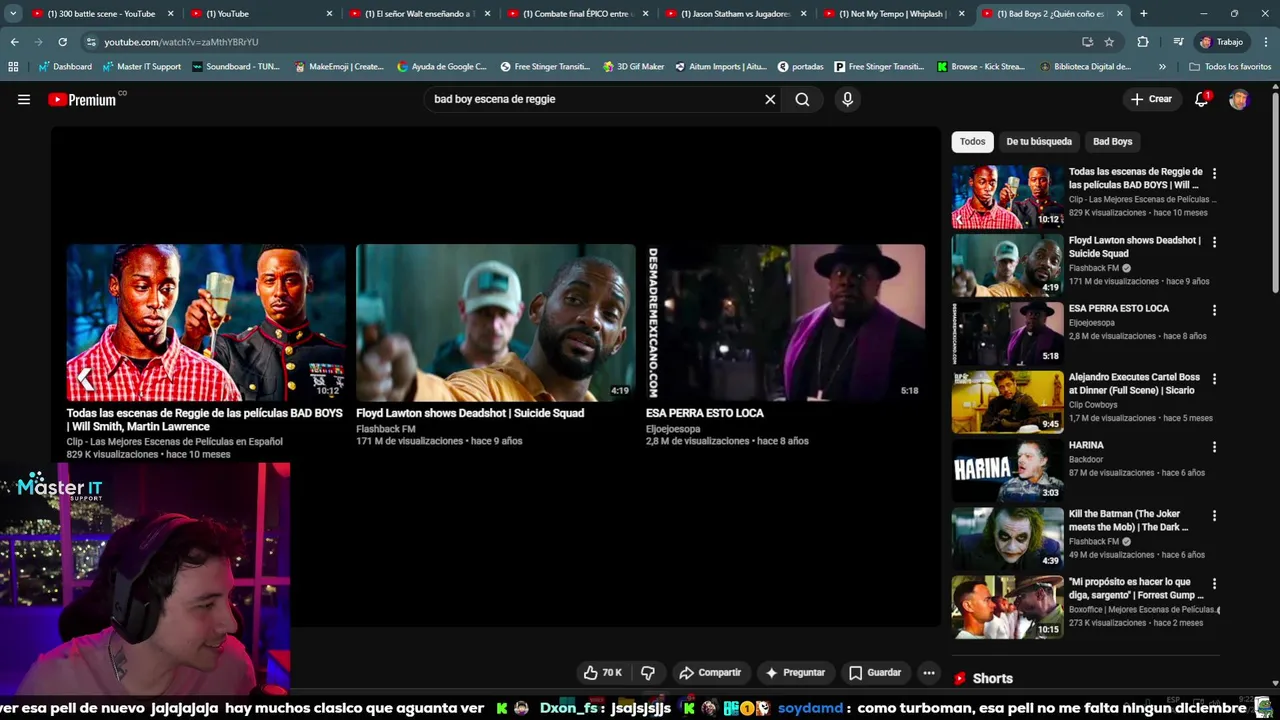The image size is (1280, 720).
Task: Open Alejandro Executes Cartel Boss title link
Action: pos(1134,384)
